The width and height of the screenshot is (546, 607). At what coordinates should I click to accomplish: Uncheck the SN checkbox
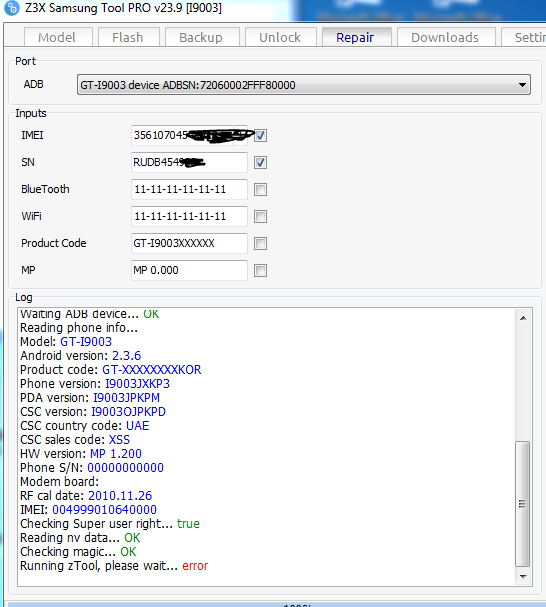(x=260, y=163)
